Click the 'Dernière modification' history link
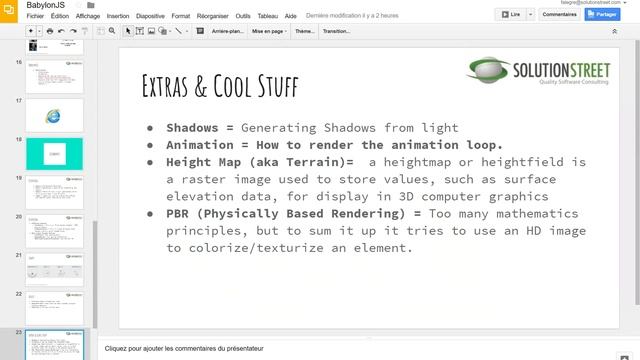 pyautogui.click(x=352, y=16)
